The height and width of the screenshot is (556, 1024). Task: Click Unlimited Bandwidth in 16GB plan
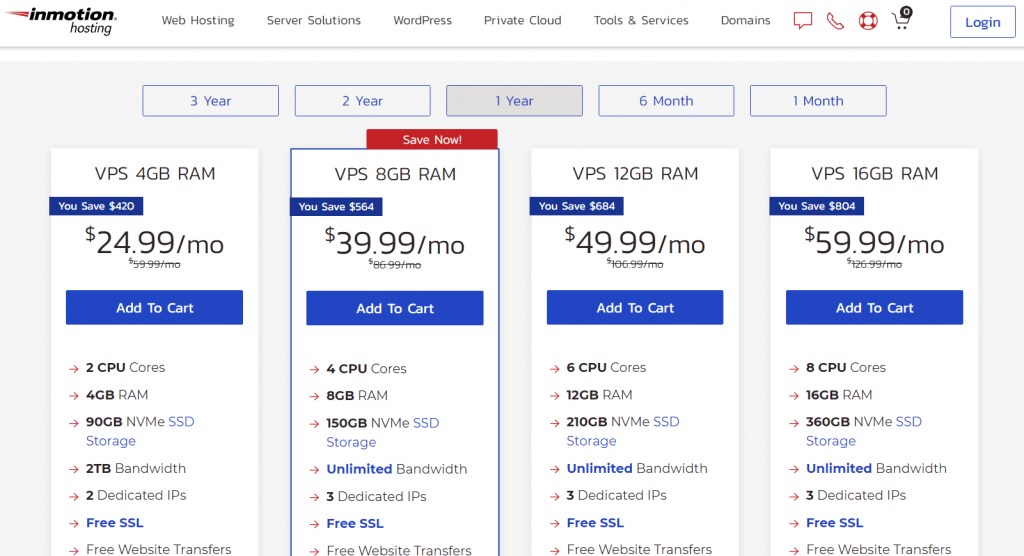[876, 468]
